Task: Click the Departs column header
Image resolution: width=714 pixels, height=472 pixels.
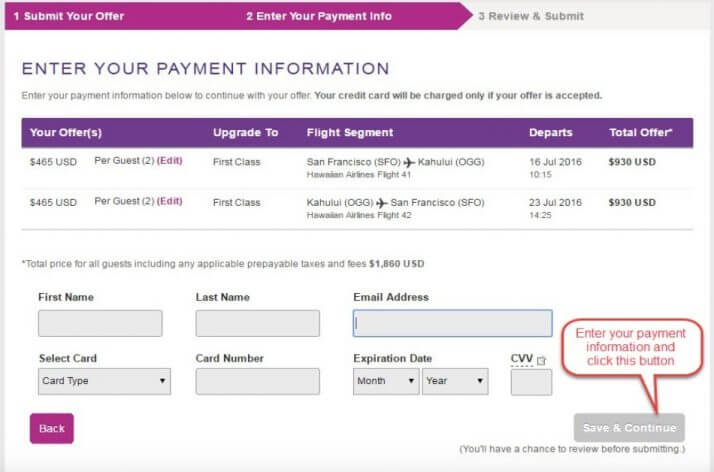Action: [551, 132]
